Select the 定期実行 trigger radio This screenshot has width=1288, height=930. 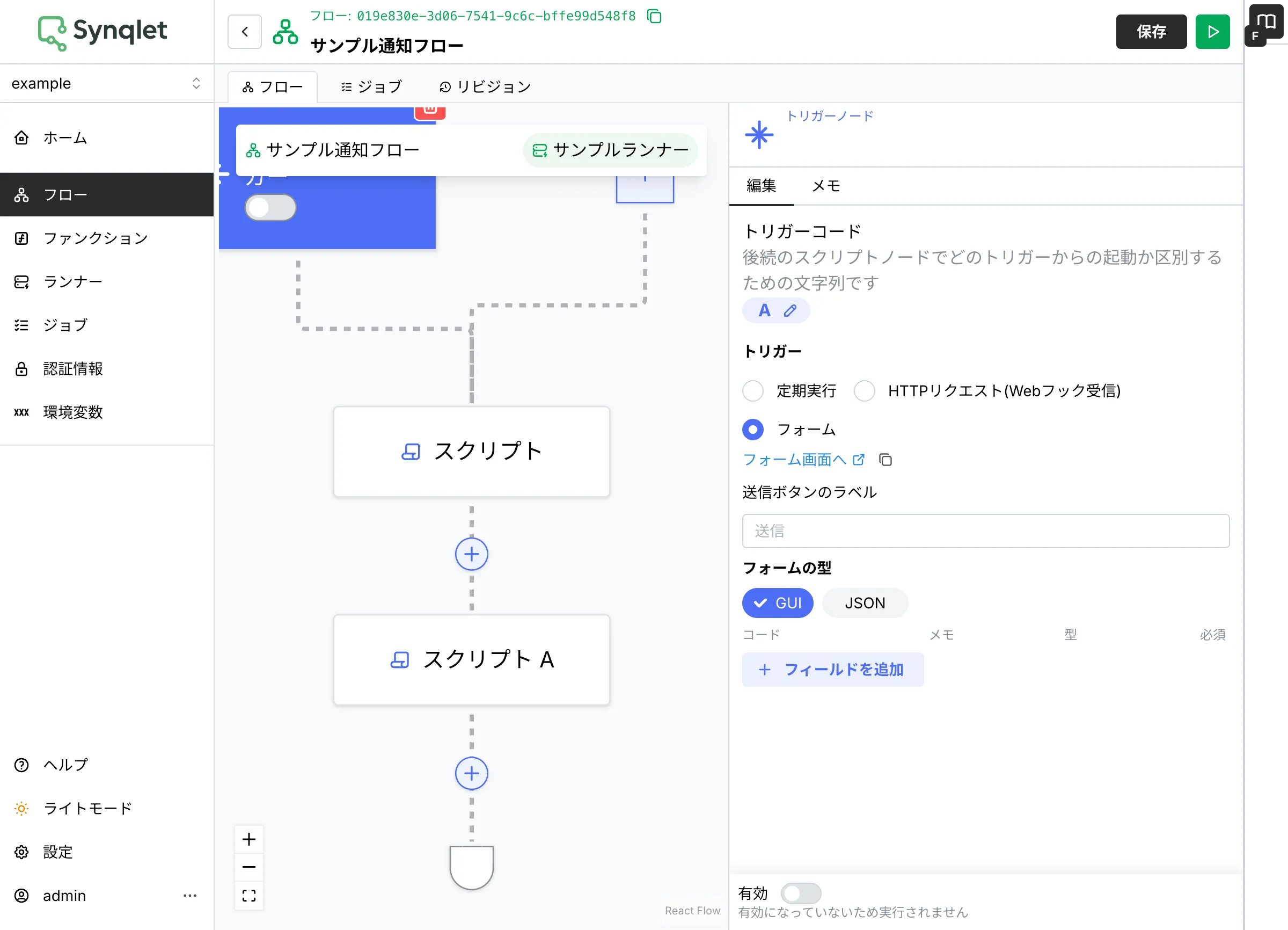point(753,391)
